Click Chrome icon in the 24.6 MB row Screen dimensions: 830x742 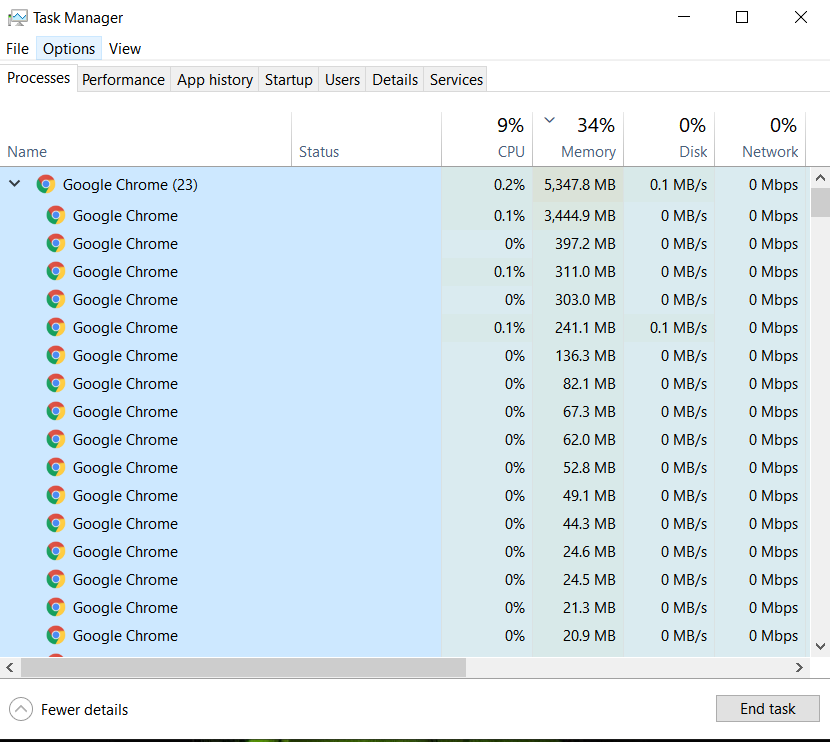[56, 551]
